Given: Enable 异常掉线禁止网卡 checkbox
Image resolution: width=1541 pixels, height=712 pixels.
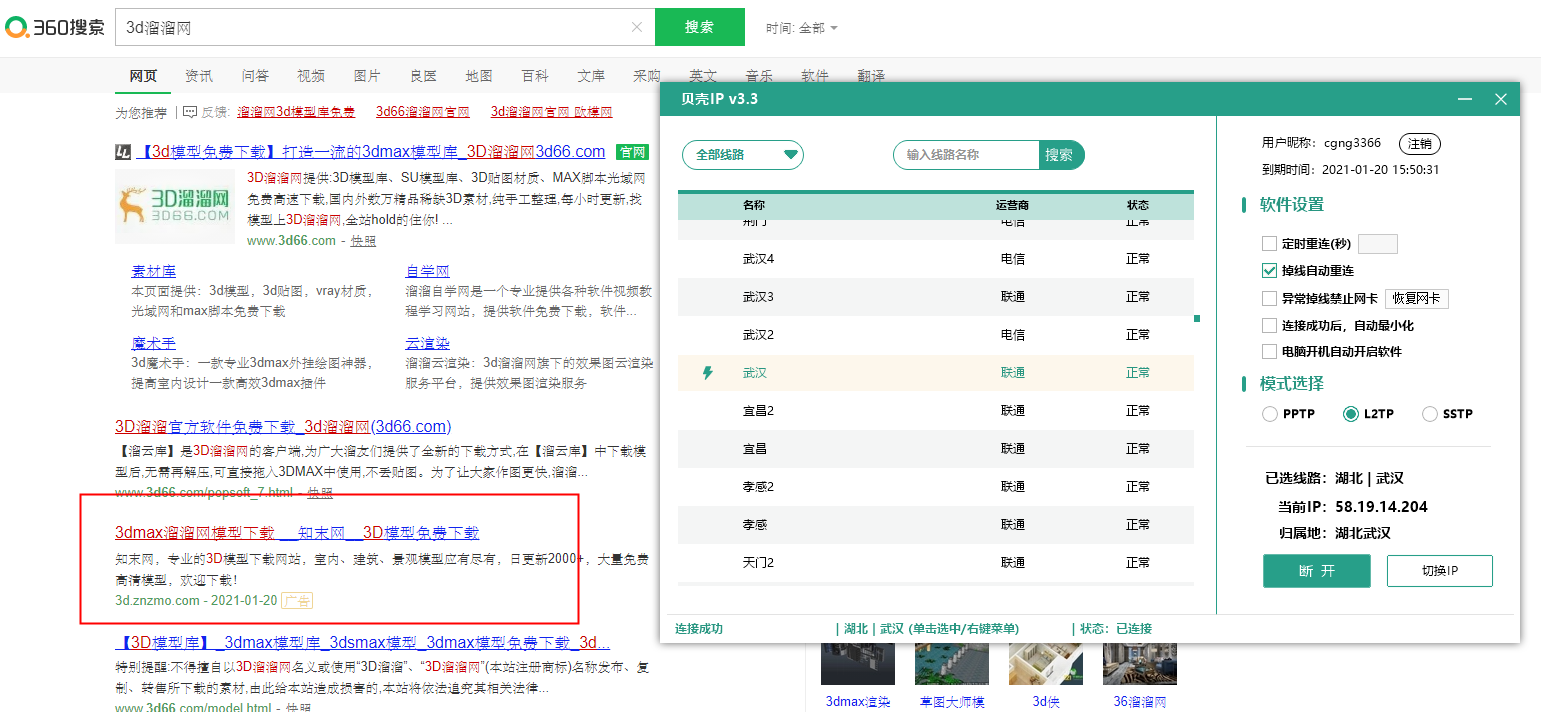Looking at the screenshot, I should pos(1270,298).
